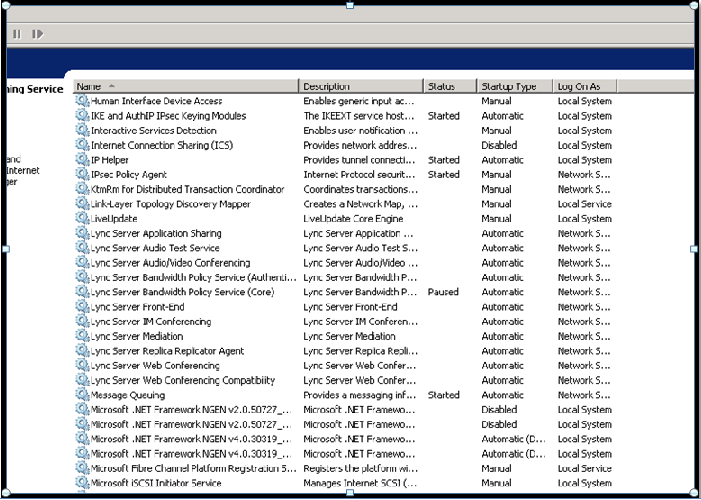Image resolution: width=701 pixels, height=500 pixels.
Task: Click the Message Queuing service gear icon
Action: [x=82, y=395]
